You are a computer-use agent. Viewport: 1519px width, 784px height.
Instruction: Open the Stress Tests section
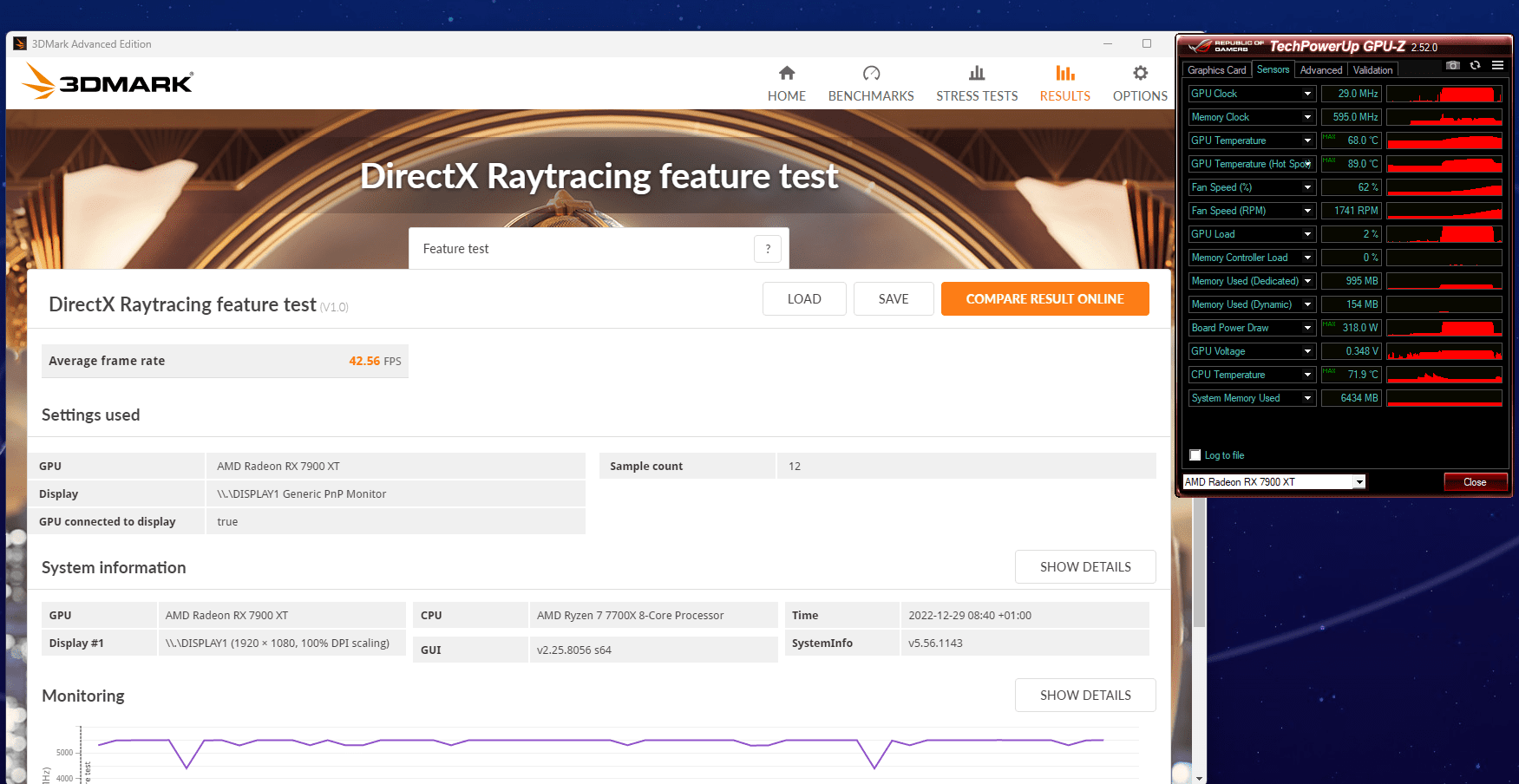pyautogui.click(x=977, y=84)
